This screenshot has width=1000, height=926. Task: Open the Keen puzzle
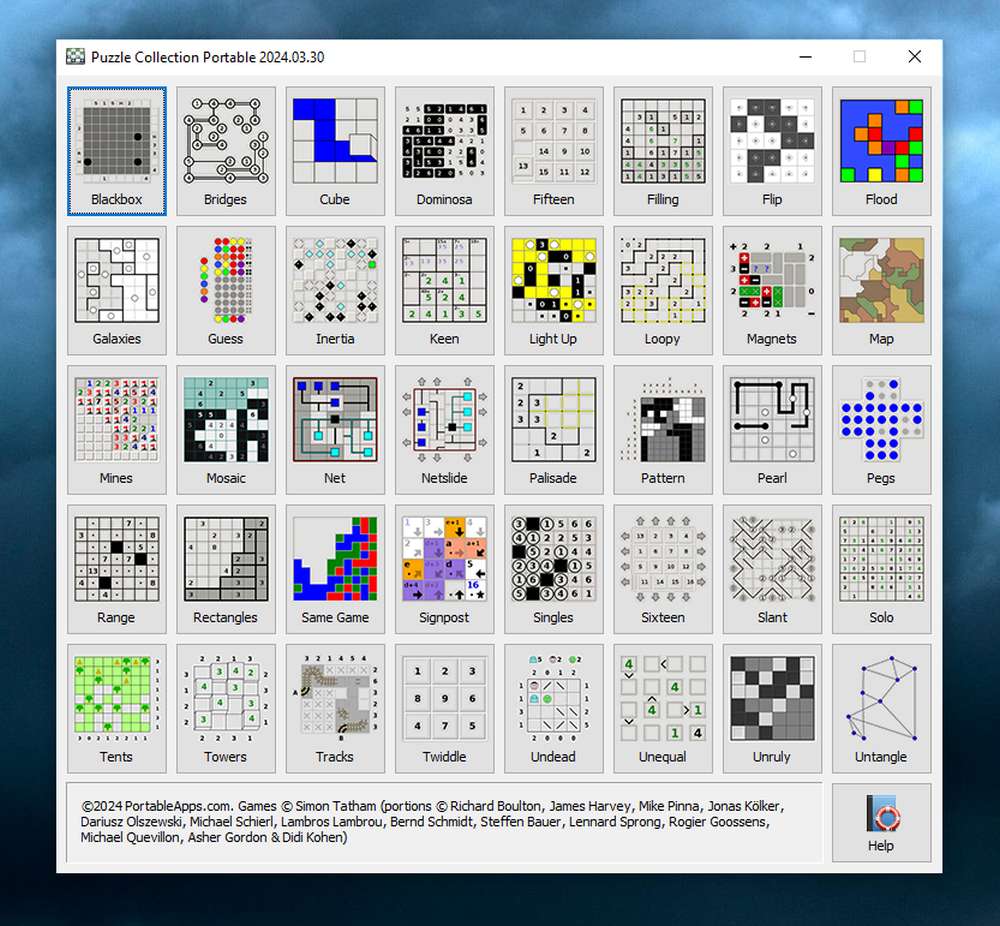click(445, 290)
